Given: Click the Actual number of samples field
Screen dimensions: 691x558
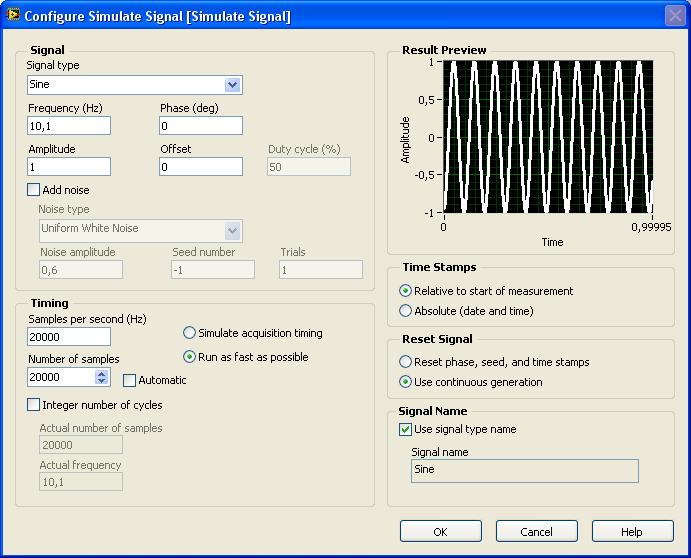Looking at the screenshot, I should click(x=81, y=445).
